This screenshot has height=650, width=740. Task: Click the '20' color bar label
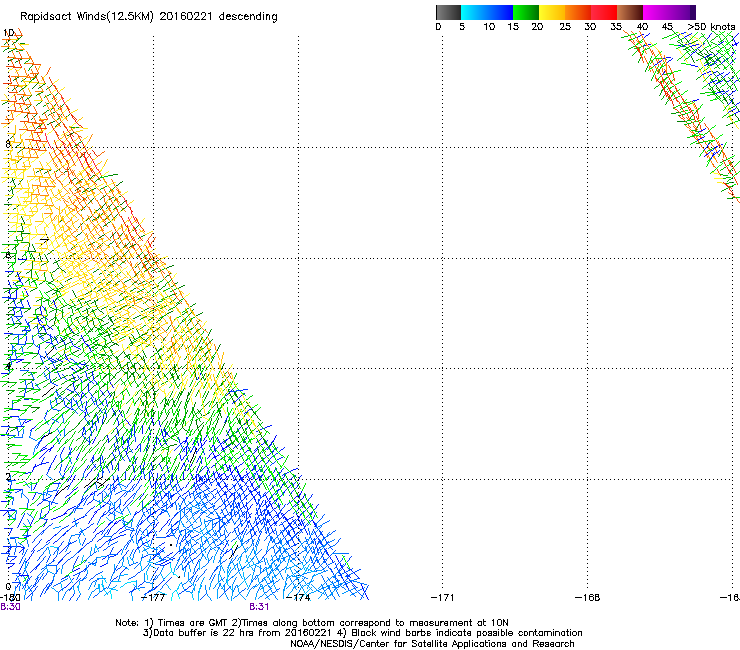click(537, 27)
